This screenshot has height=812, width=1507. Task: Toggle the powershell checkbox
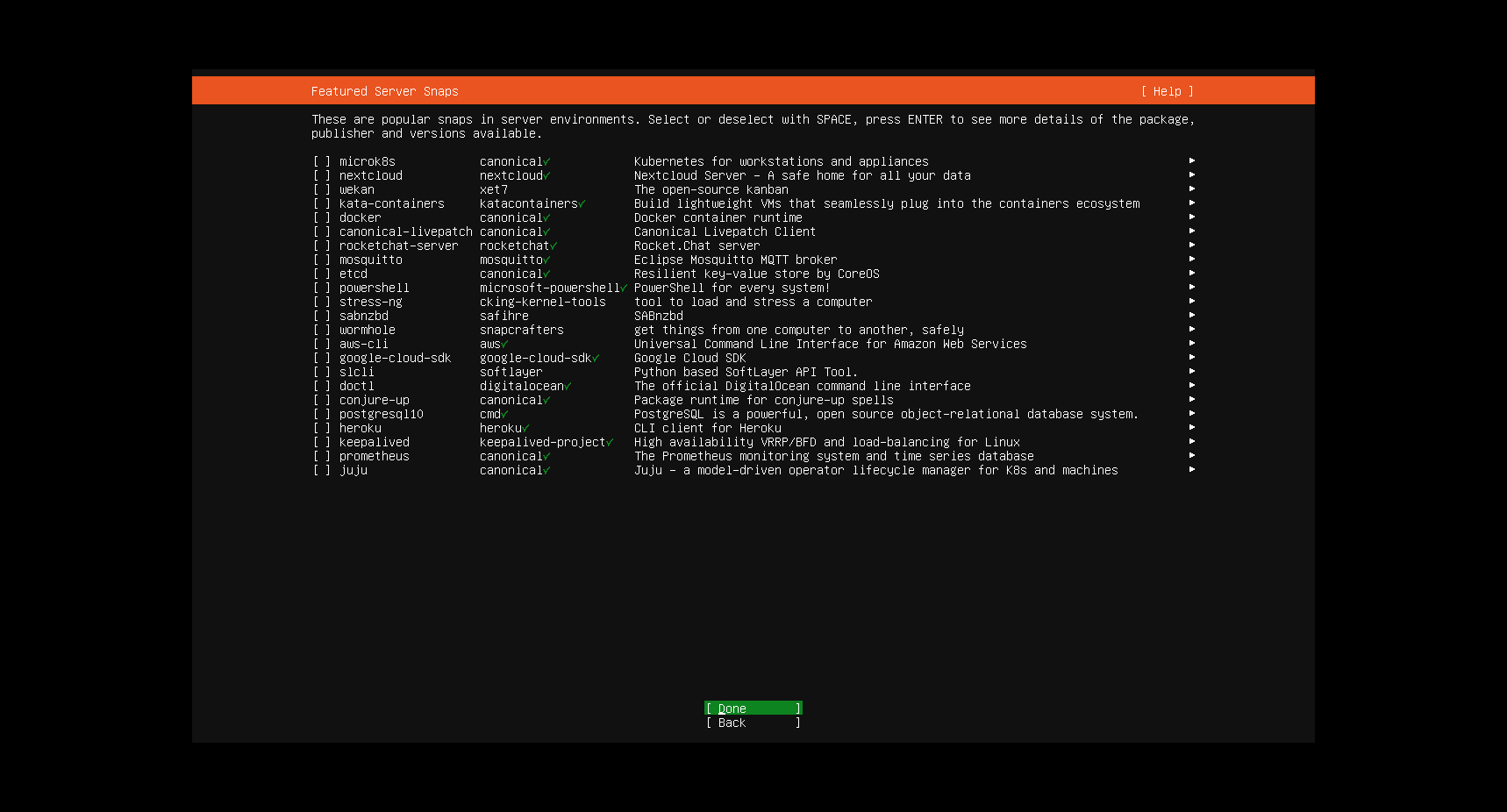pyautogui.click(x=322, y=288)
